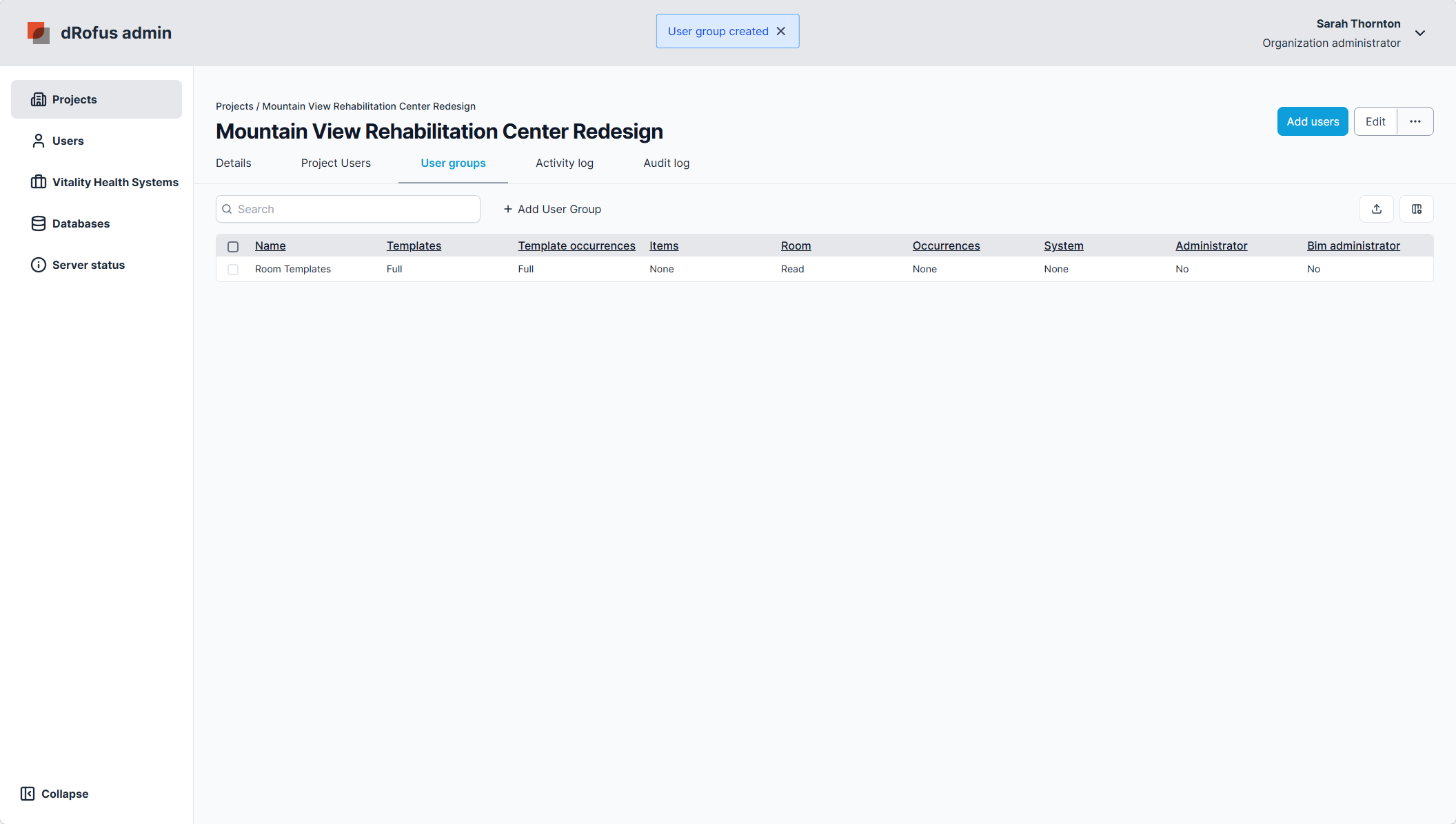Open the Sarah Thornton account dropdown
Viewport: 1456px width, 824px height.
(1420, 33)
